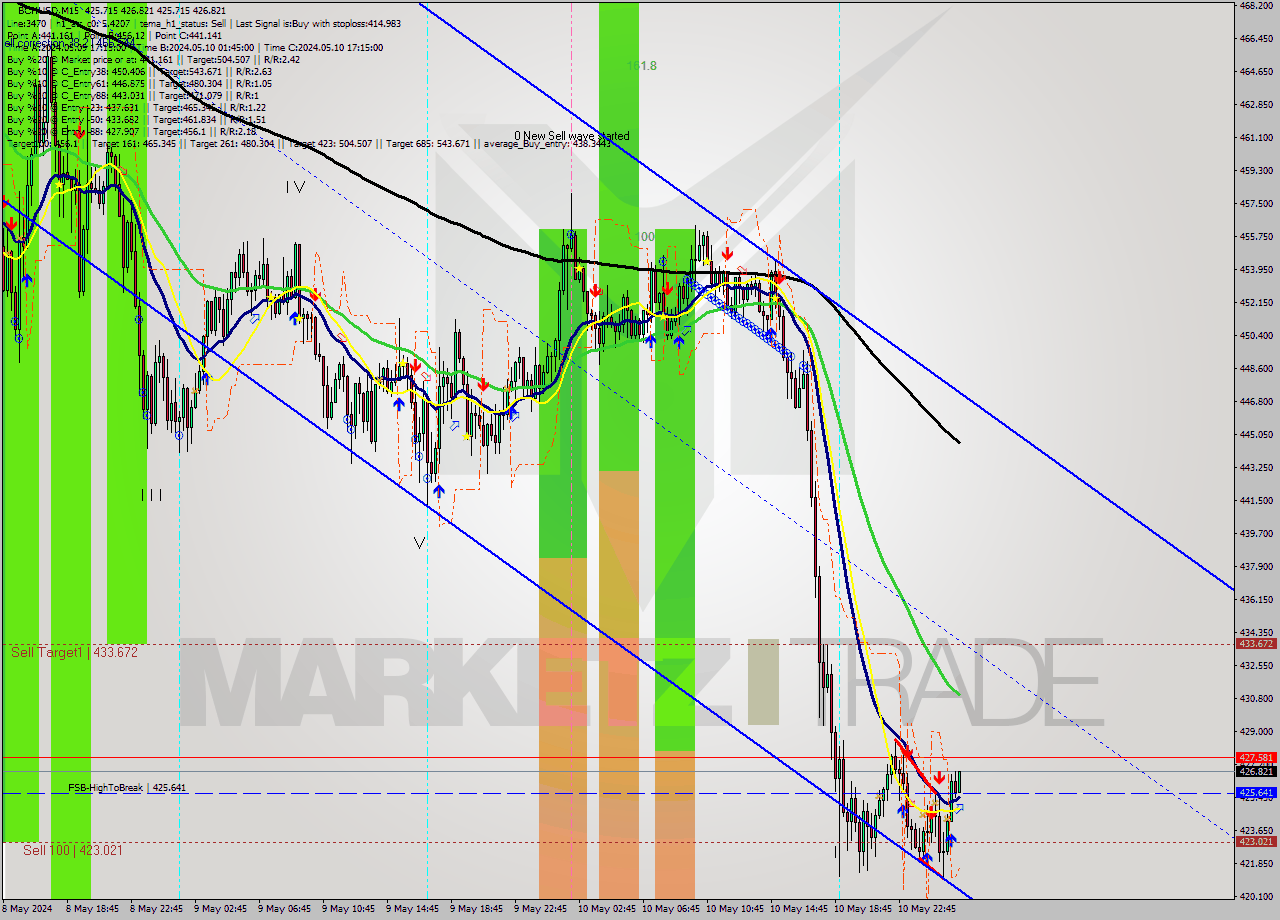Viewport: 1280px width, 920px height.
Task: Click the red 427.581 price tag
Action: pos(1256,758)
